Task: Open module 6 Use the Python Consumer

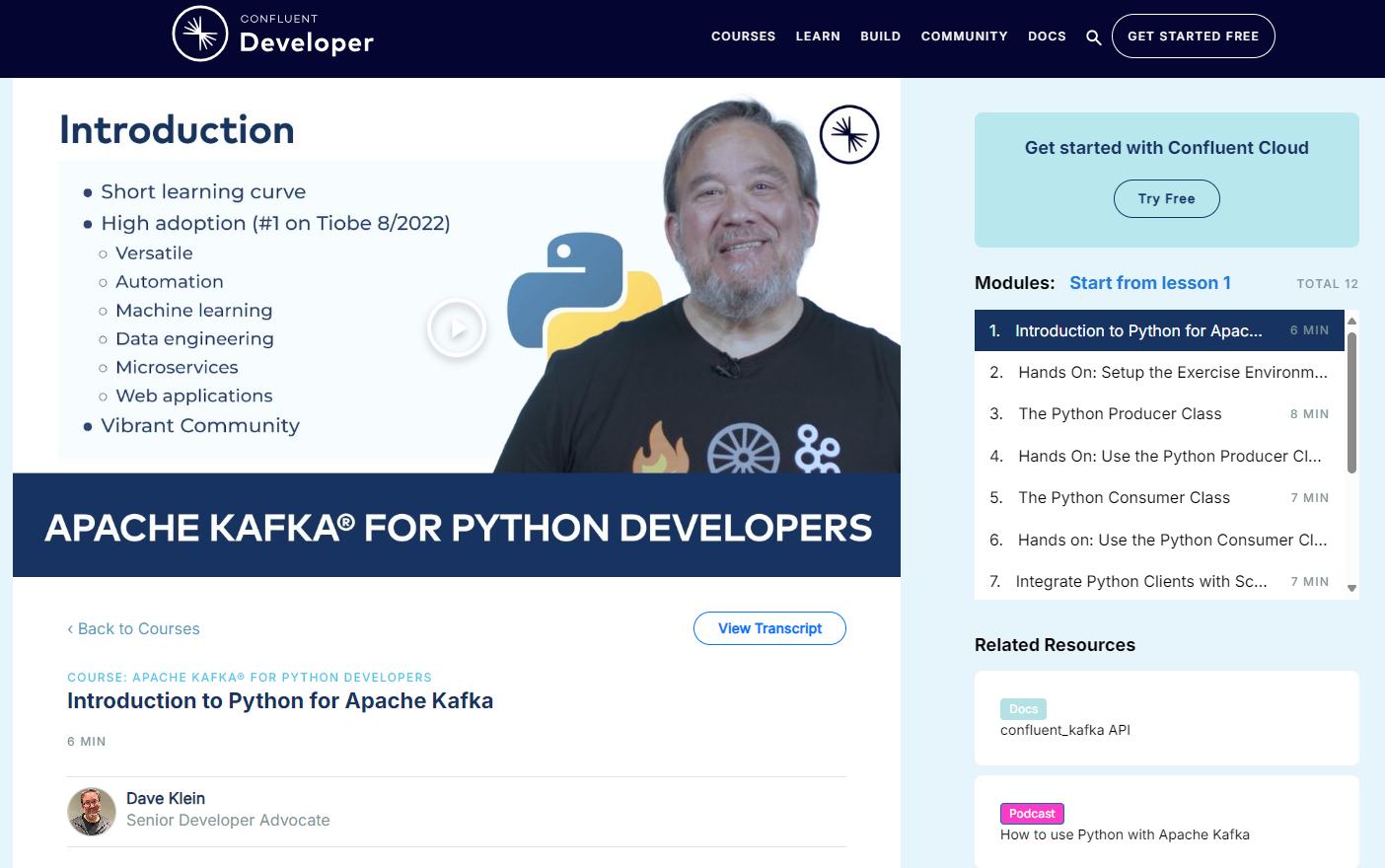Action: click(x=1159, y=540)
